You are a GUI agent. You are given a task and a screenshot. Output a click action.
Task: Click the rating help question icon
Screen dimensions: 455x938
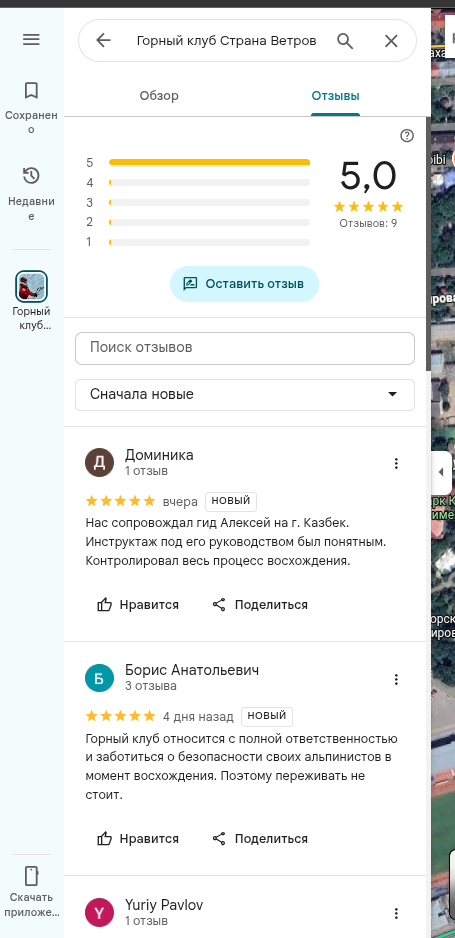click(407, 136)
